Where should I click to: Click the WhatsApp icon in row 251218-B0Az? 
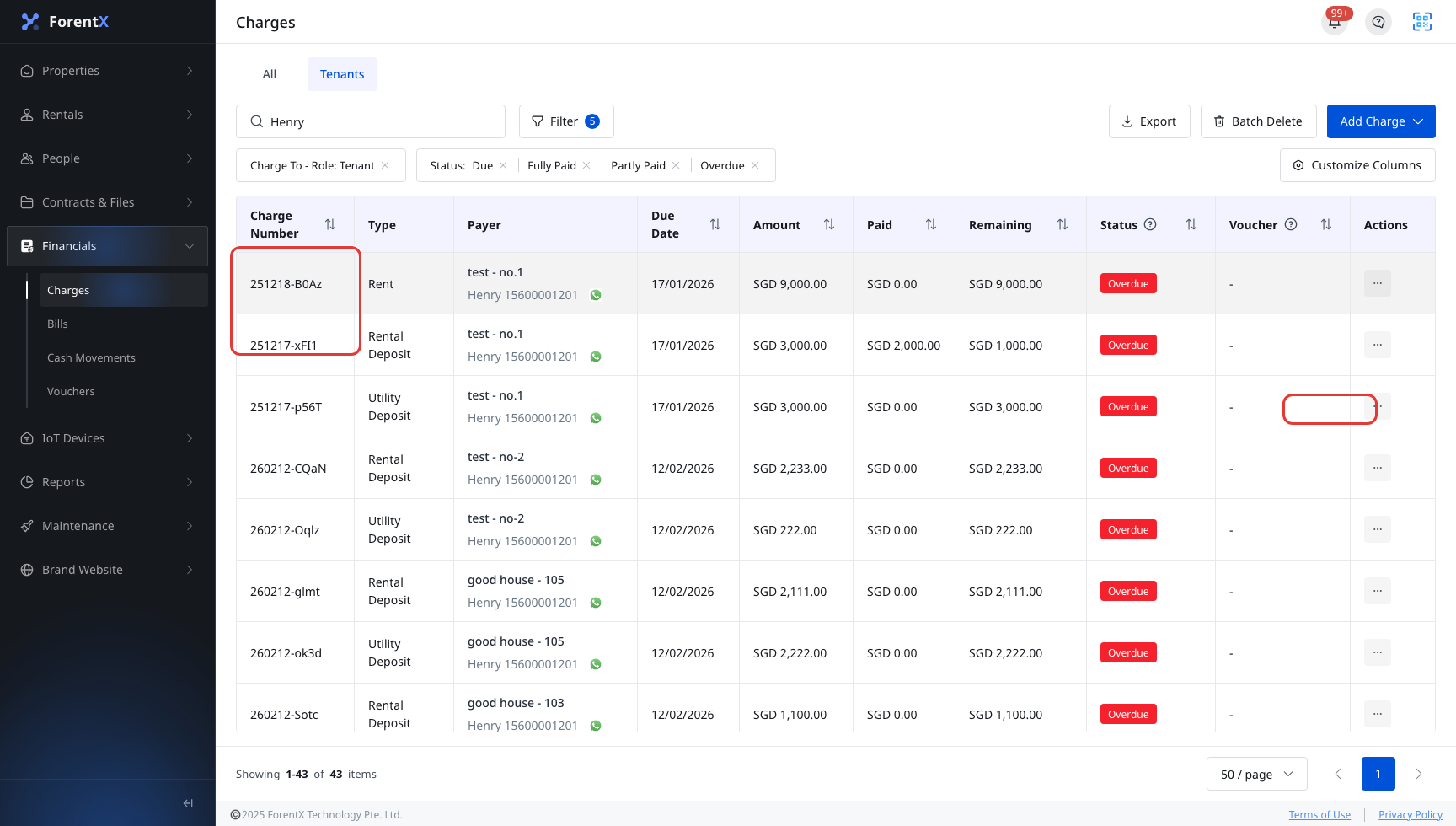click(x=596, y=295)
